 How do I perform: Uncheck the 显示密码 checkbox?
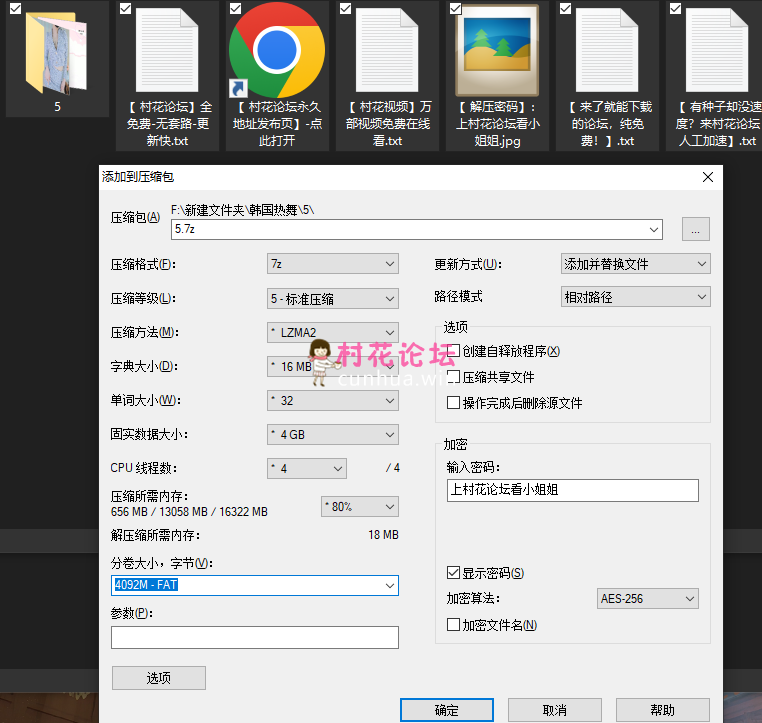(454, 573)
